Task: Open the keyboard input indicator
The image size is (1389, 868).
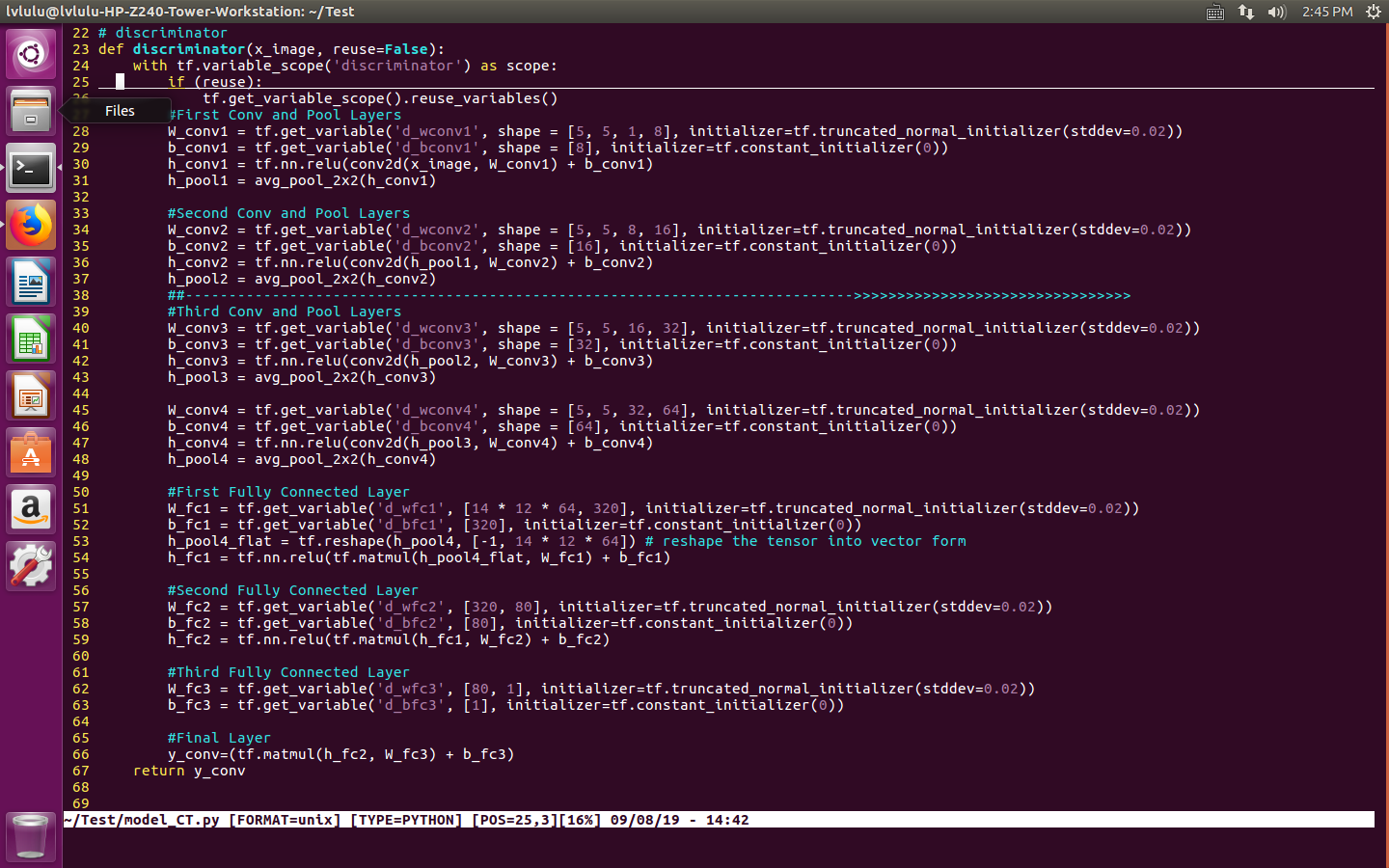Action: (1215, 12)
